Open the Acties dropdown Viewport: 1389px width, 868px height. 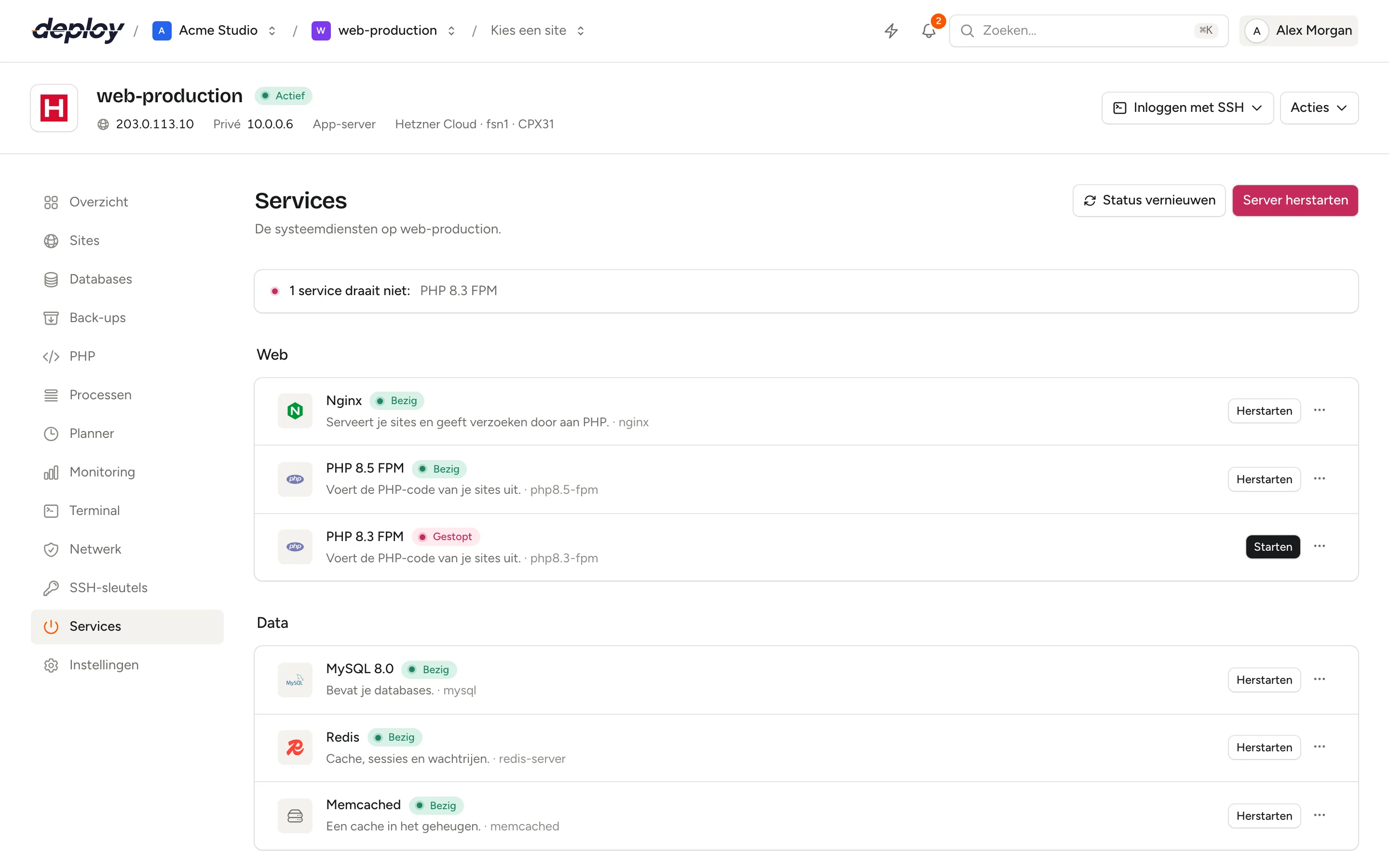point(1319,108)
